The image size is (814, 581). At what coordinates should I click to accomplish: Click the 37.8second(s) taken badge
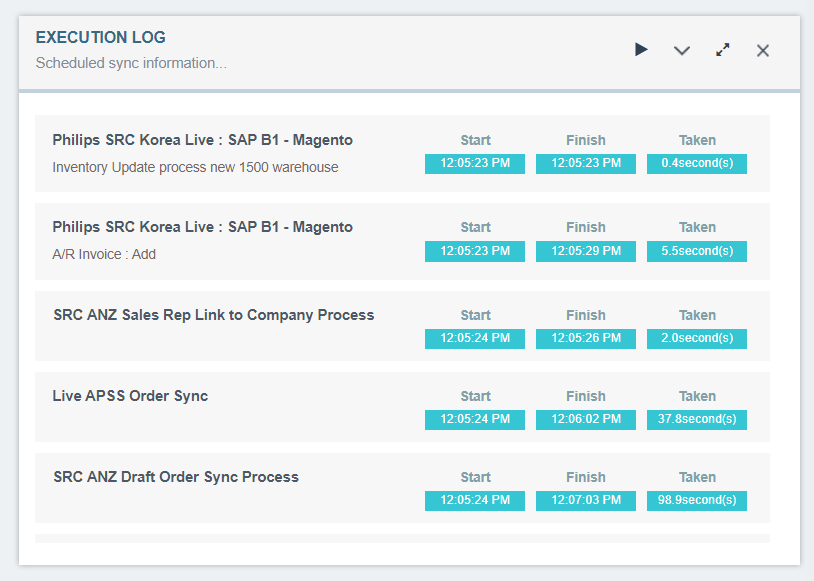pos(697,420)
